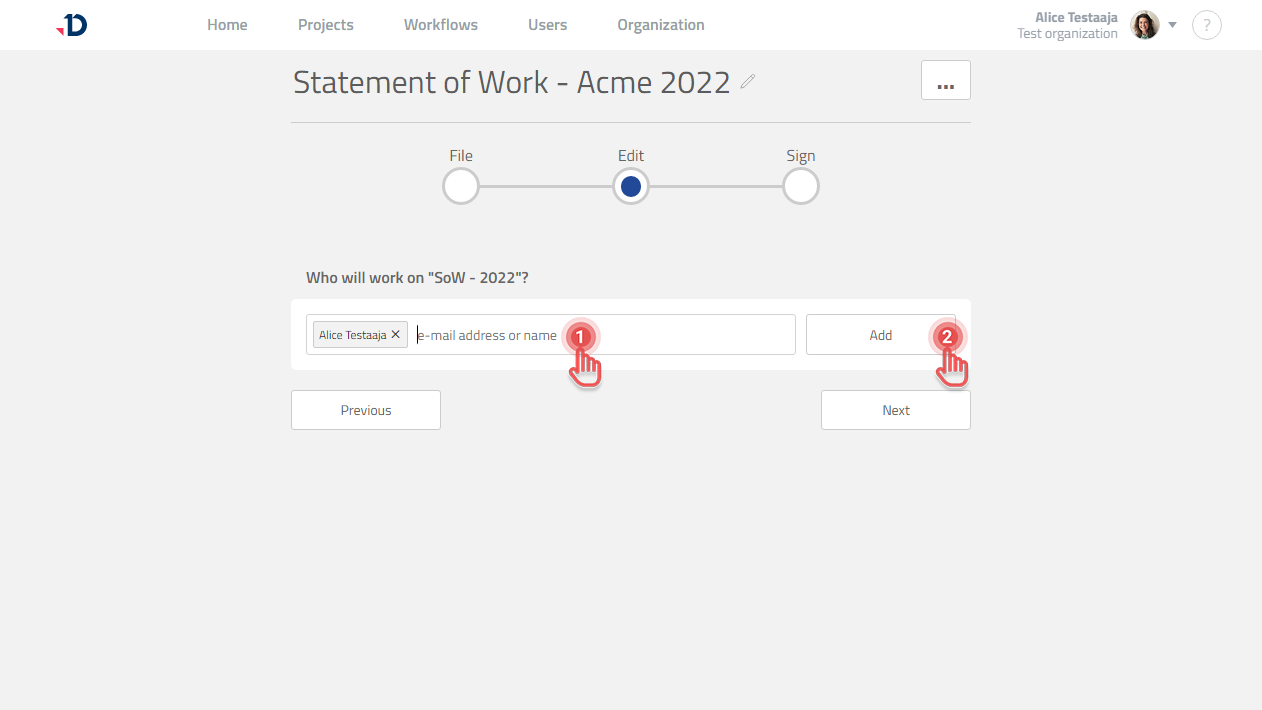Open account options under Alice Testaaja name
Image resolution: width=1262 pixels, height=710 pixels.
(1076, 16)
